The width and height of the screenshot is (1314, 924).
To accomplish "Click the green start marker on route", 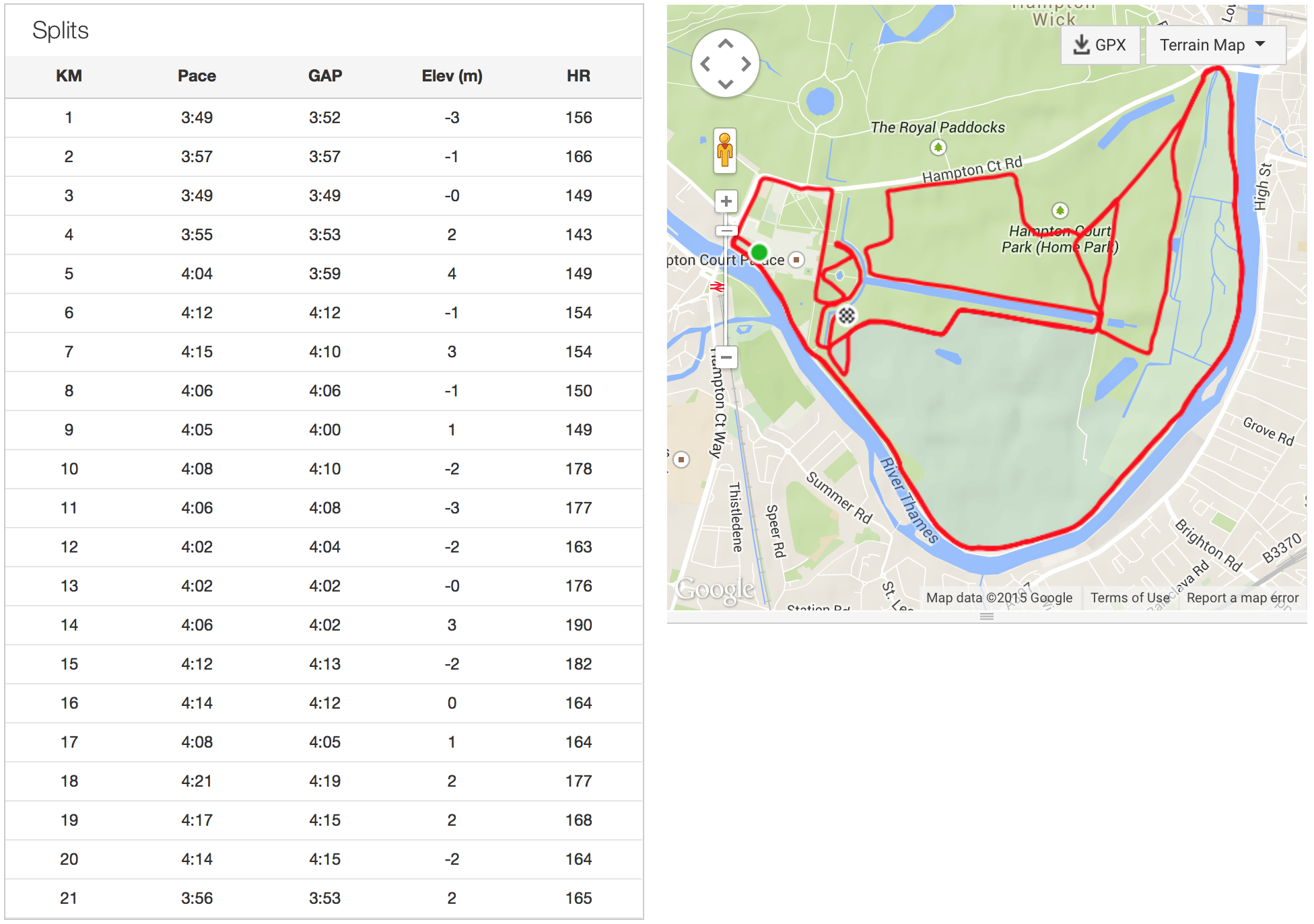I will (759, 252).
